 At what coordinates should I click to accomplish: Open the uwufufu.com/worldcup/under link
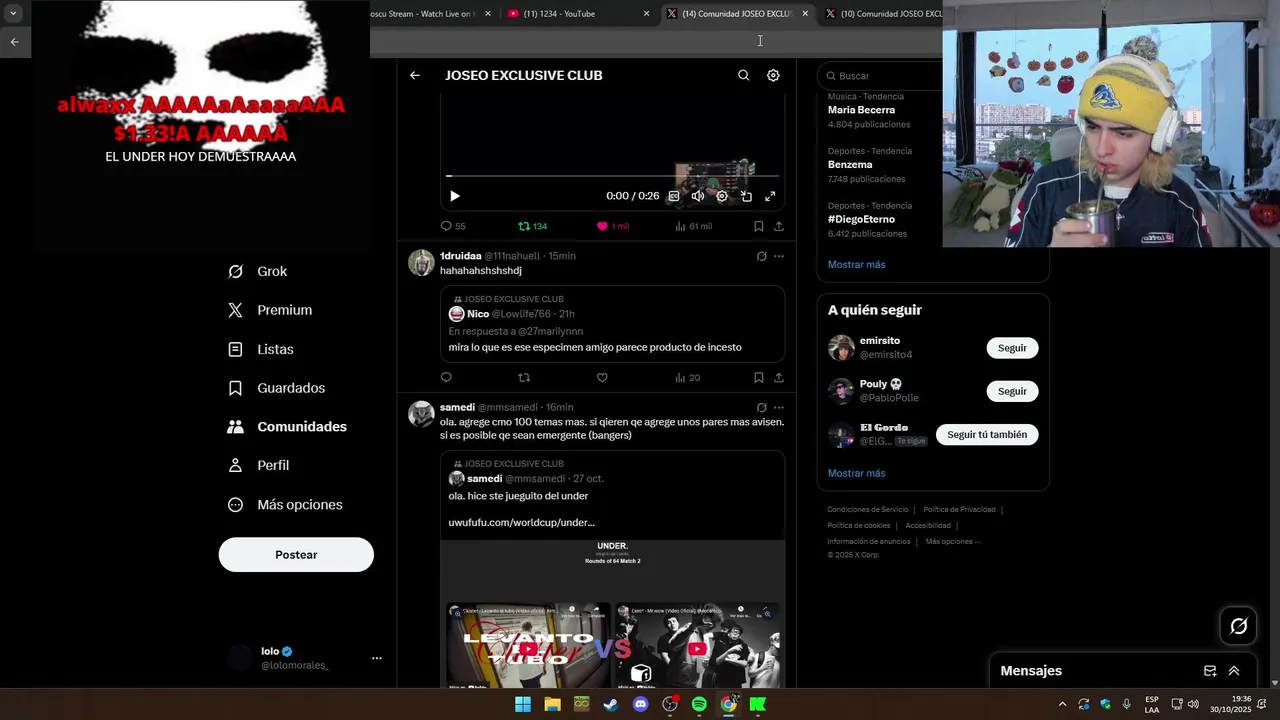[521, 522]
